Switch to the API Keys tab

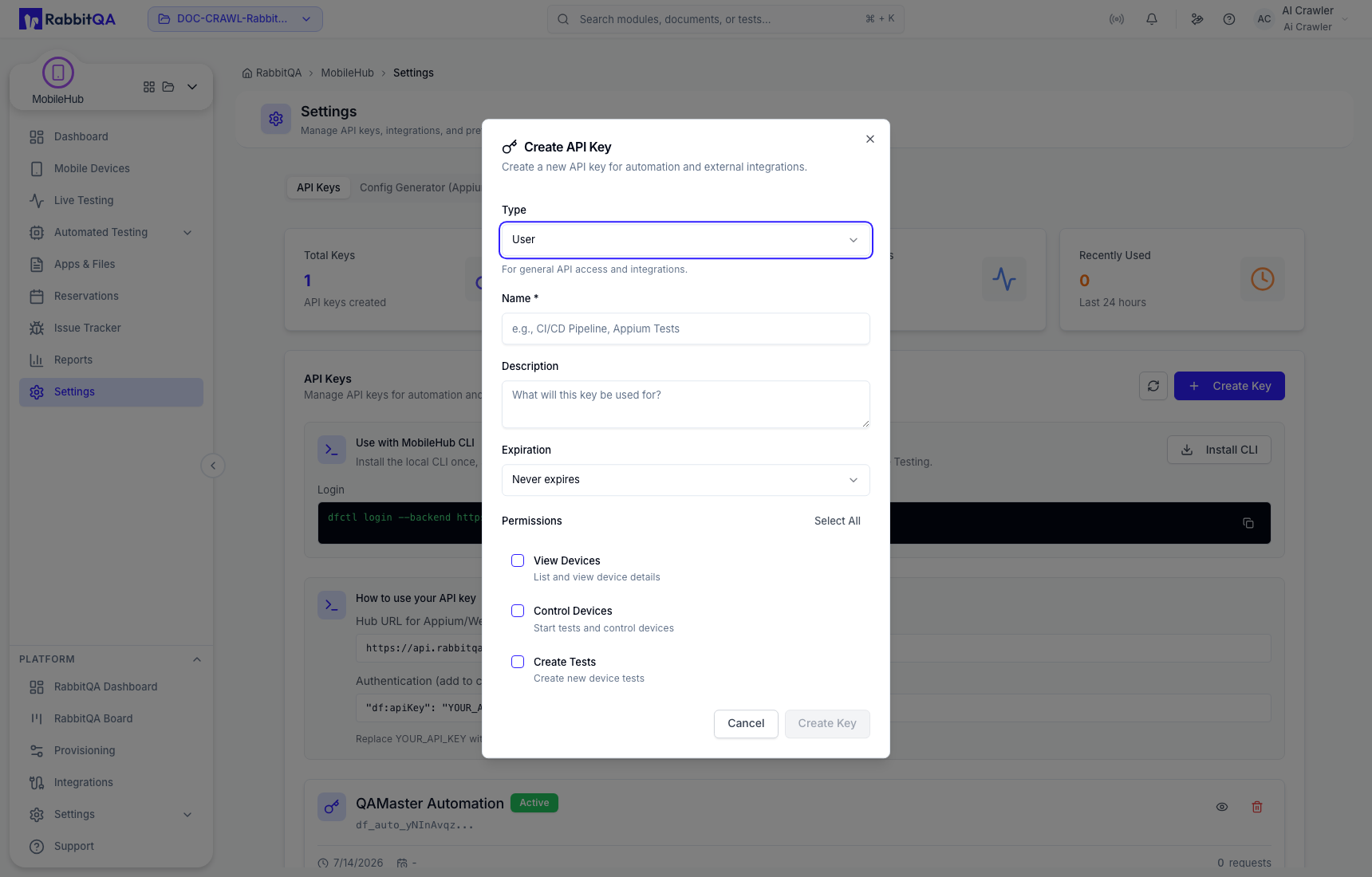[318, 187]
